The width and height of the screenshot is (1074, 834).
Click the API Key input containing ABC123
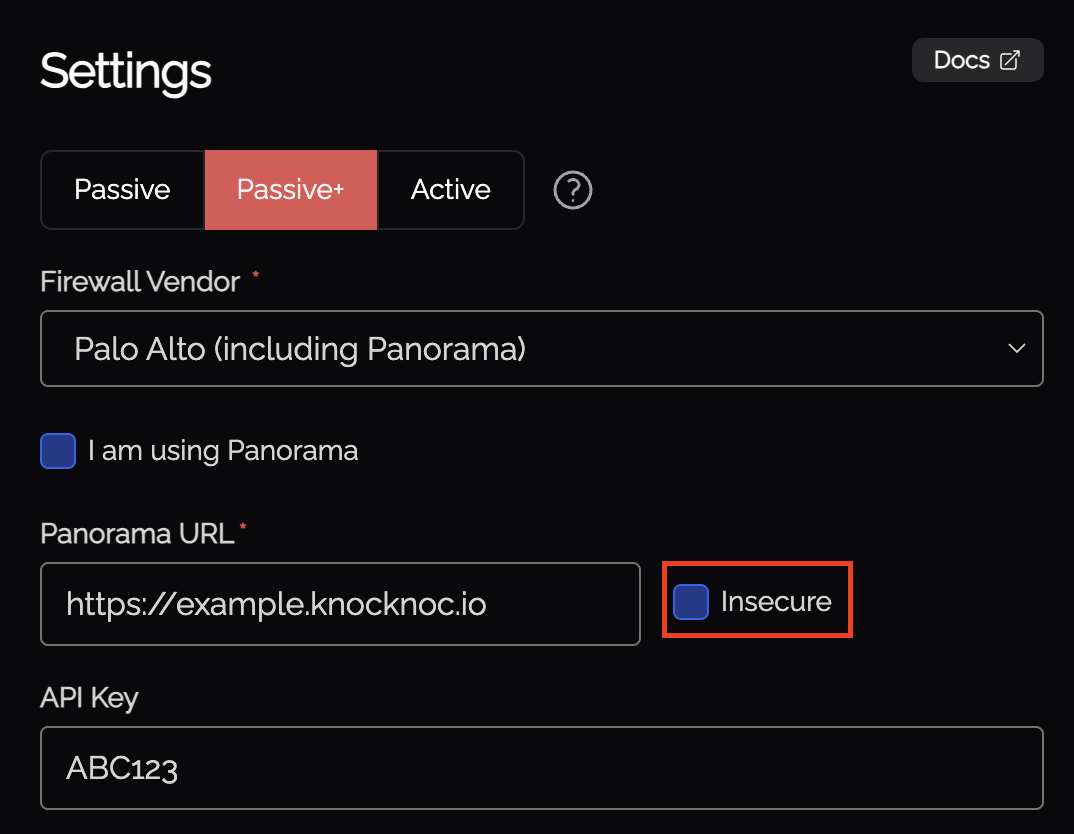click(x=541, y=768)
